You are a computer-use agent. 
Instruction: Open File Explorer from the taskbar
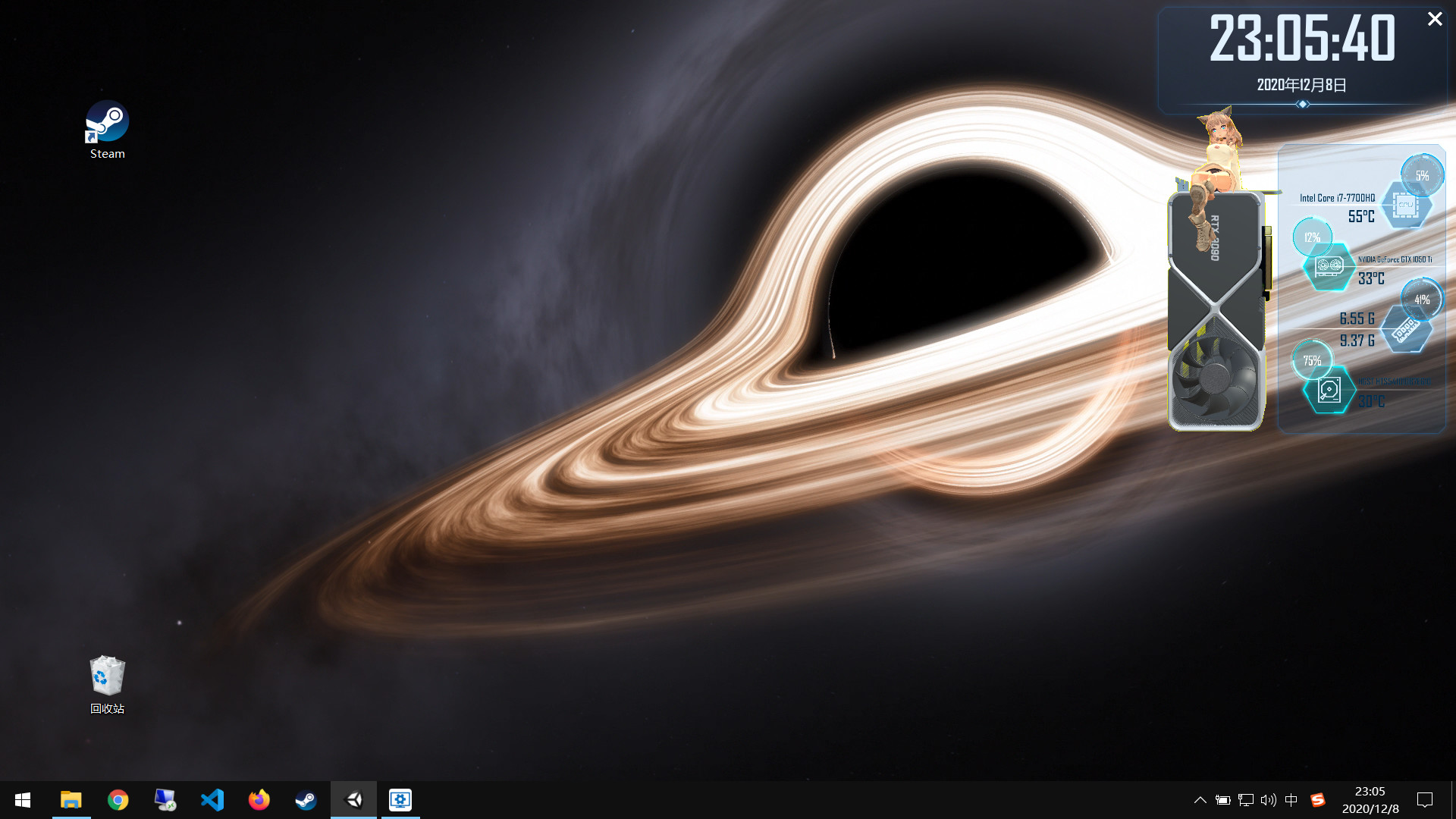pyautogui.click(x=71, y=800)
